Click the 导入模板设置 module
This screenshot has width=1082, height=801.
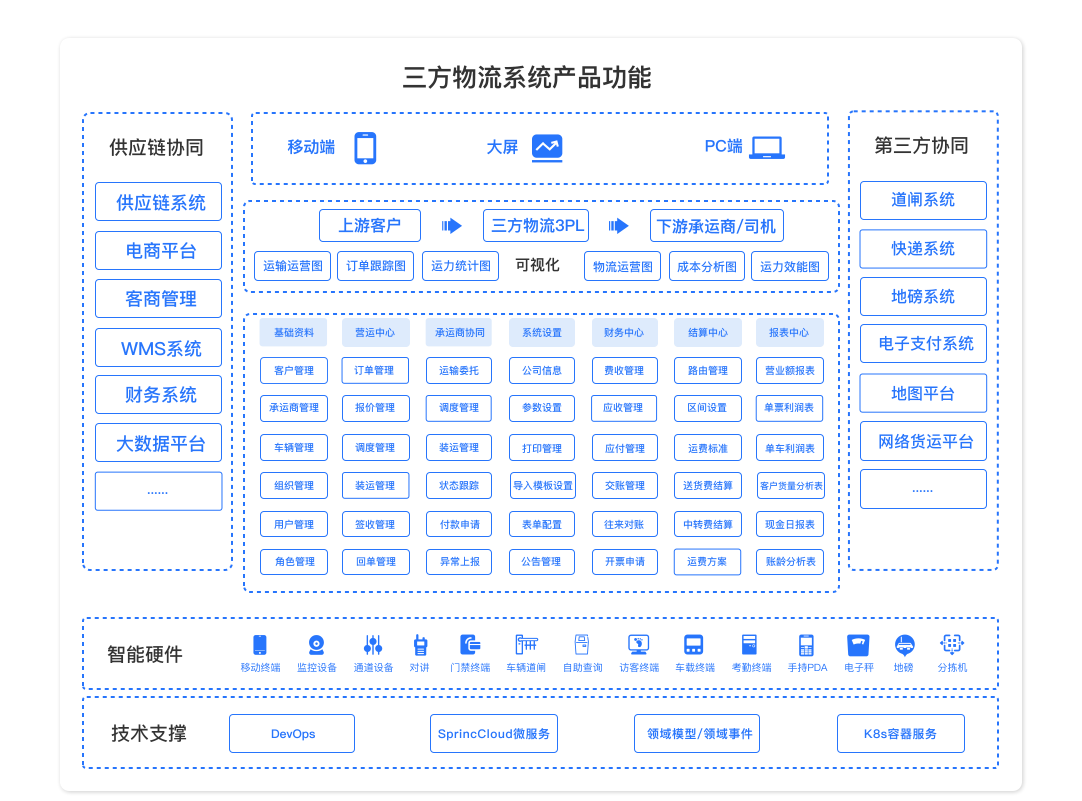(542, 486)
